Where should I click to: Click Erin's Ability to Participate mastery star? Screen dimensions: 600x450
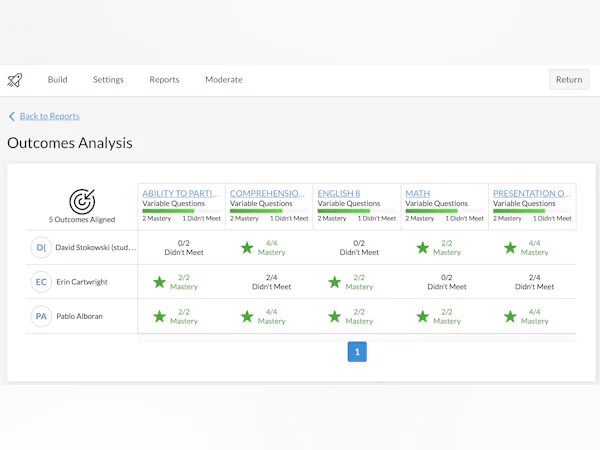point(160,282)
